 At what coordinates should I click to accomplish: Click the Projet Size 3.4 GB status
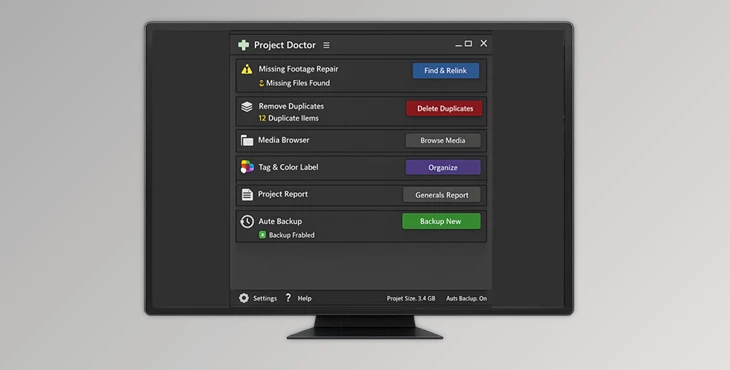click(411, 298)
